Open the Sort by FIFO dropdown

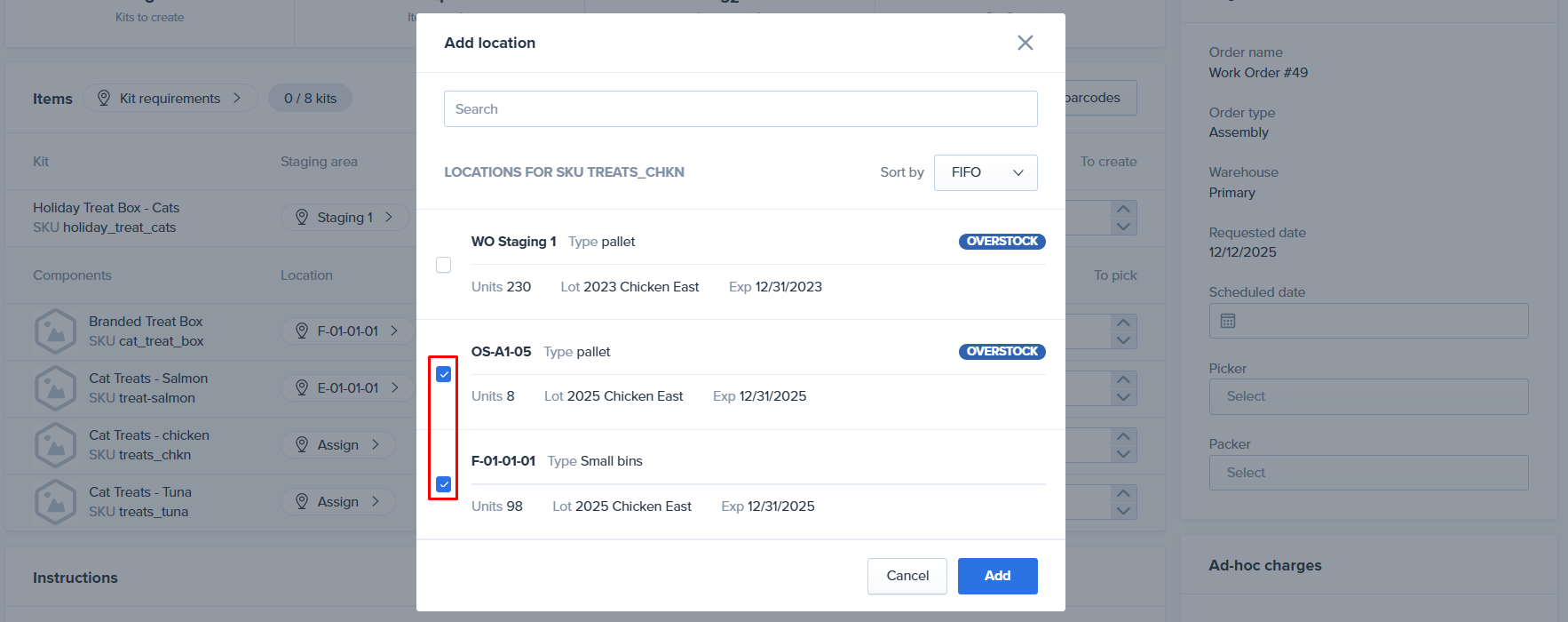985,172
